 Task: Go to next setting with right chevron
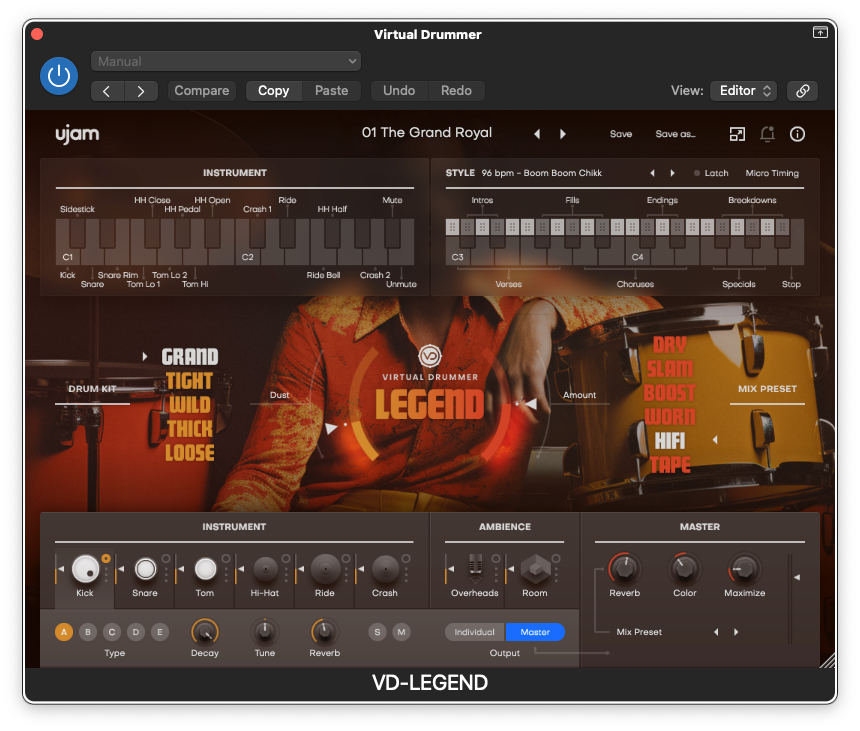click(x=141, y=91)
